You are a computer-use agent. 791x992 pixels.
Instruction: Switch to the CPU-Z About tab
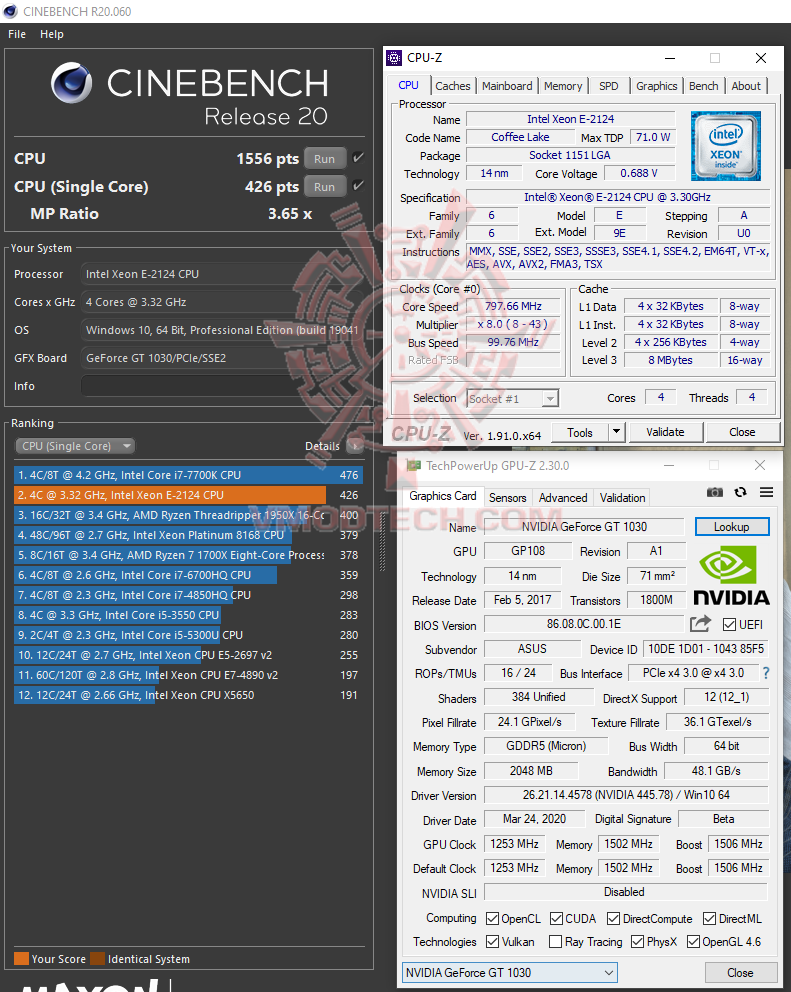tap(746, 86)
